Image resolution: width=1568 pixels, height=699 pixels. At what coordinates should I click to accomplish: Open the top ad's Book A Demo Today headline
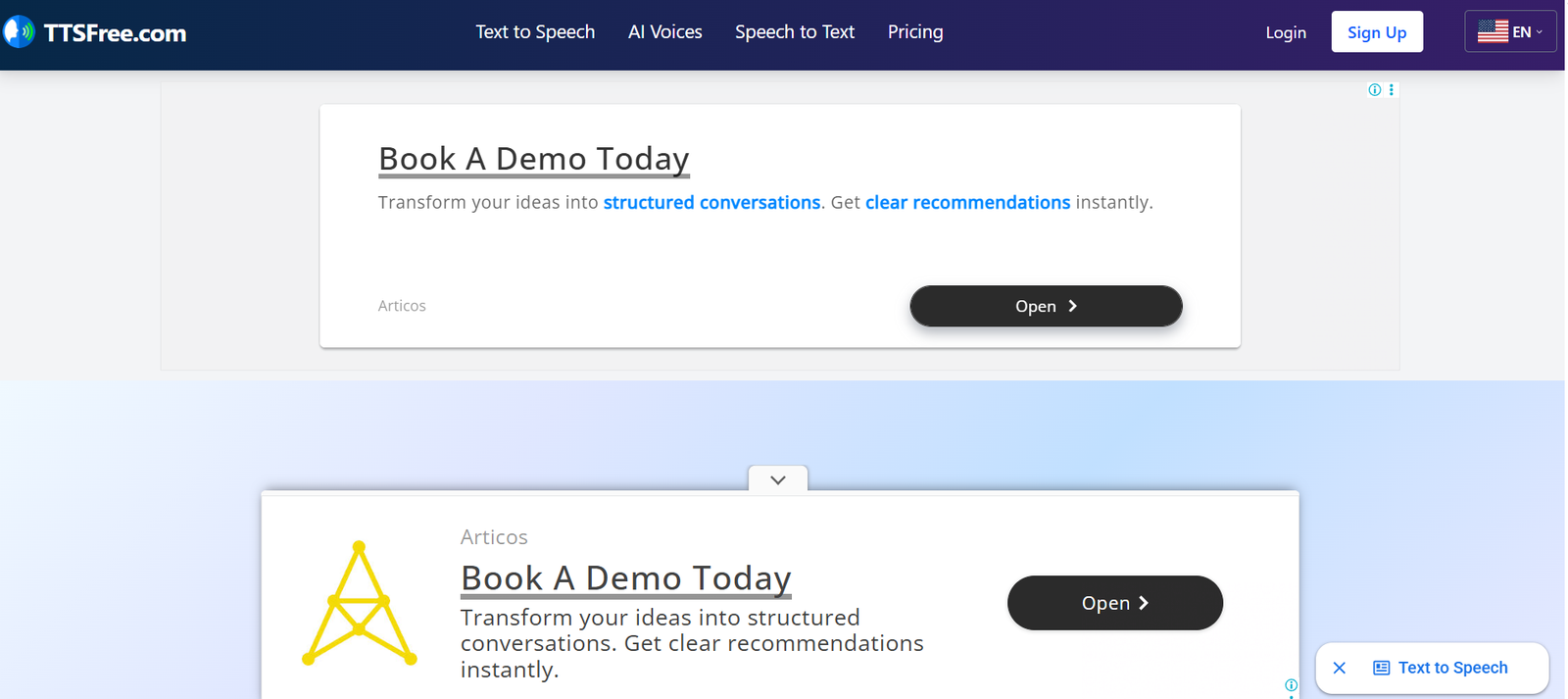coord(534,159)
